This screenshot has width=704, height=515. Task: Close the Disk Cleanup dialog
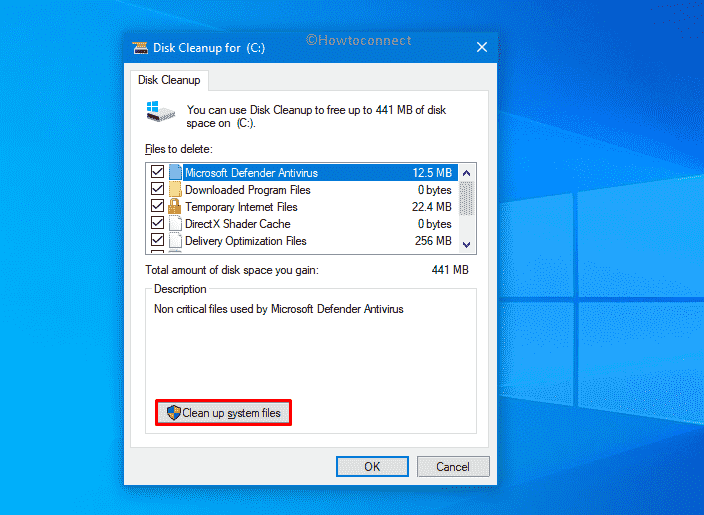482,47
